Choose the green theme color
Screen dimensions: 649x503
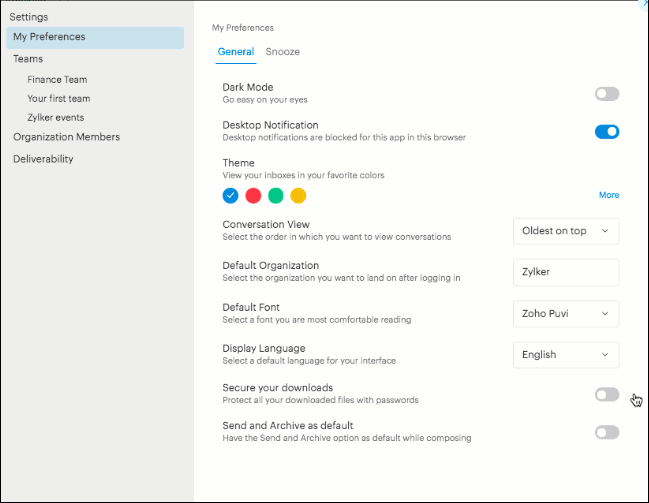coord(276,195)
